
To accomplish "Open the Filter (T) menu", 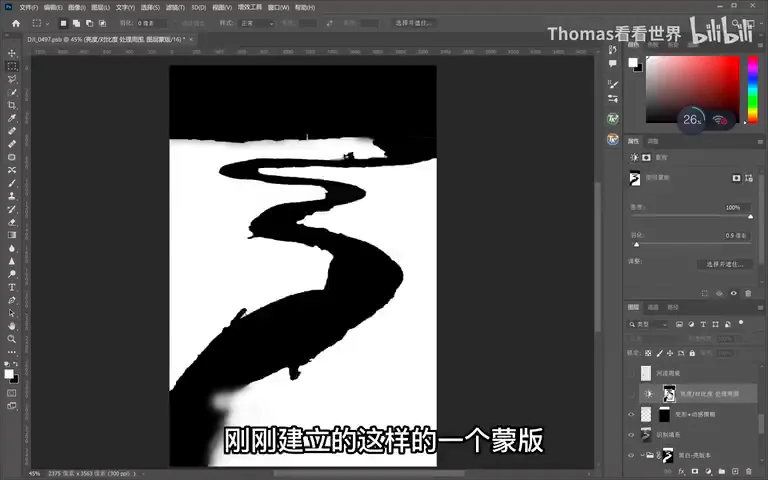I will [175, 7].
